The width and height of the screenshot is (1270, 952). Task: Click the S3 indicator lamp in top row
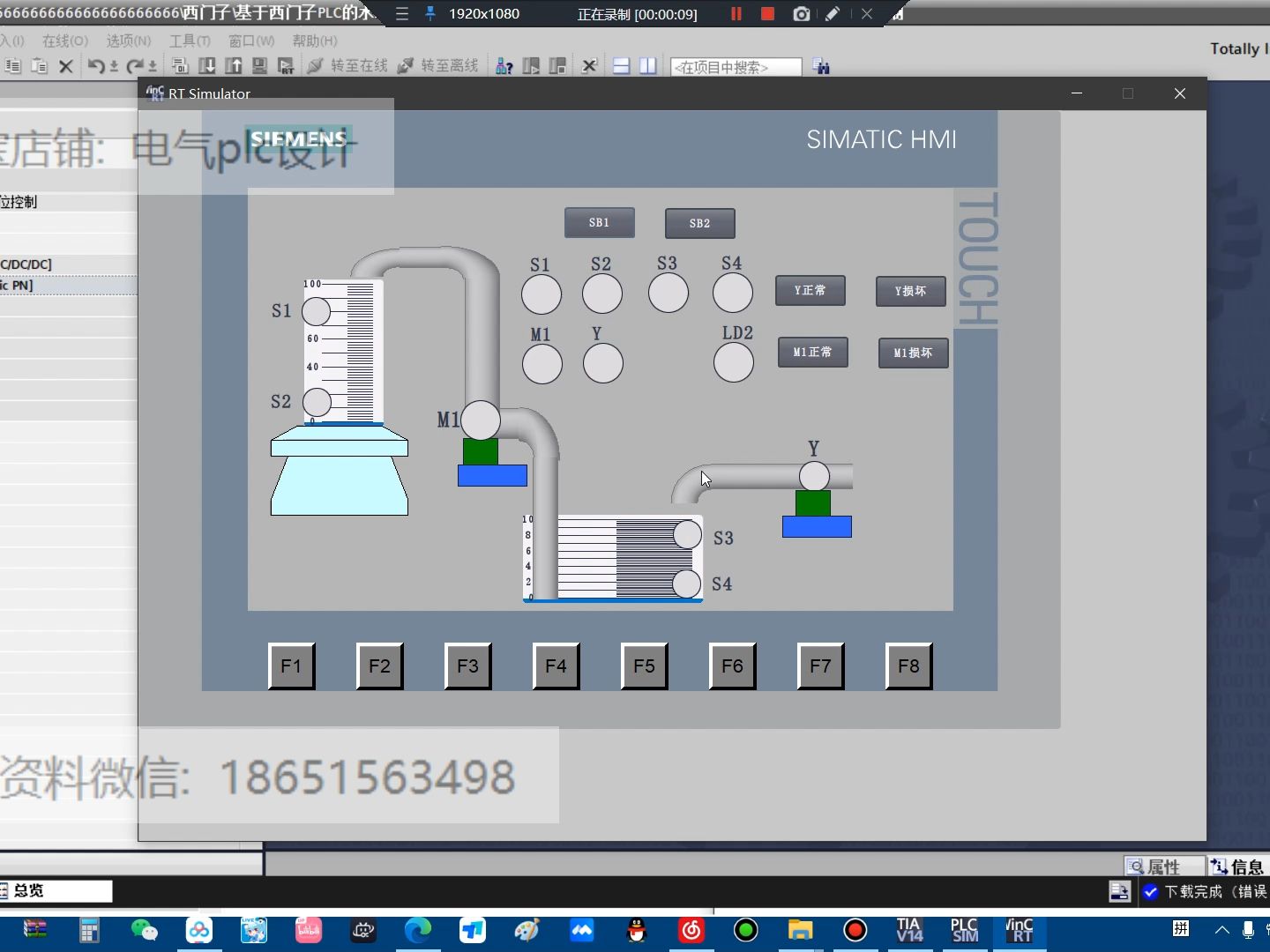coord(669,293)
